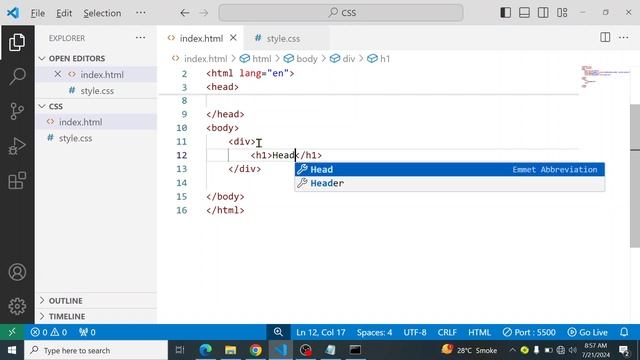
Task: Click the VS Code logo icon
Action: click(x=13, y=13)
